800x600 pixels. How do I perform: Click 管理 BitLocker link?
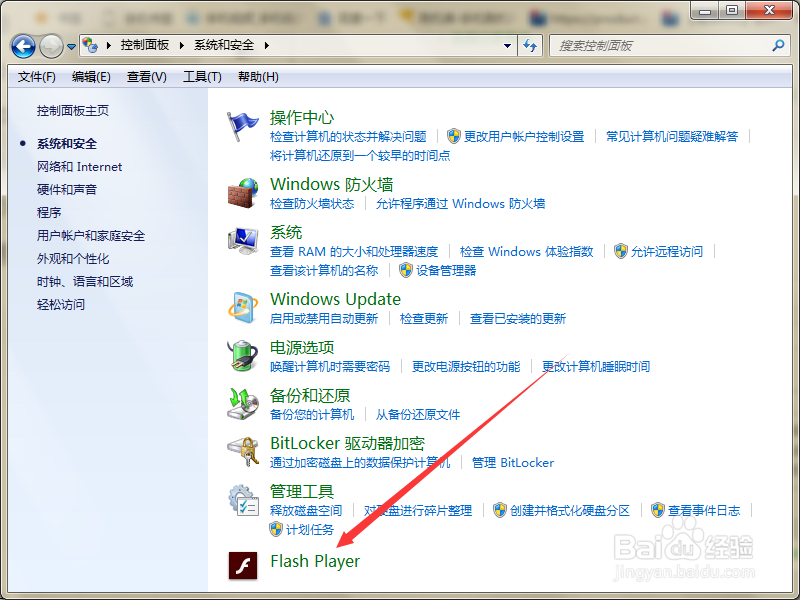coord(513,462)
